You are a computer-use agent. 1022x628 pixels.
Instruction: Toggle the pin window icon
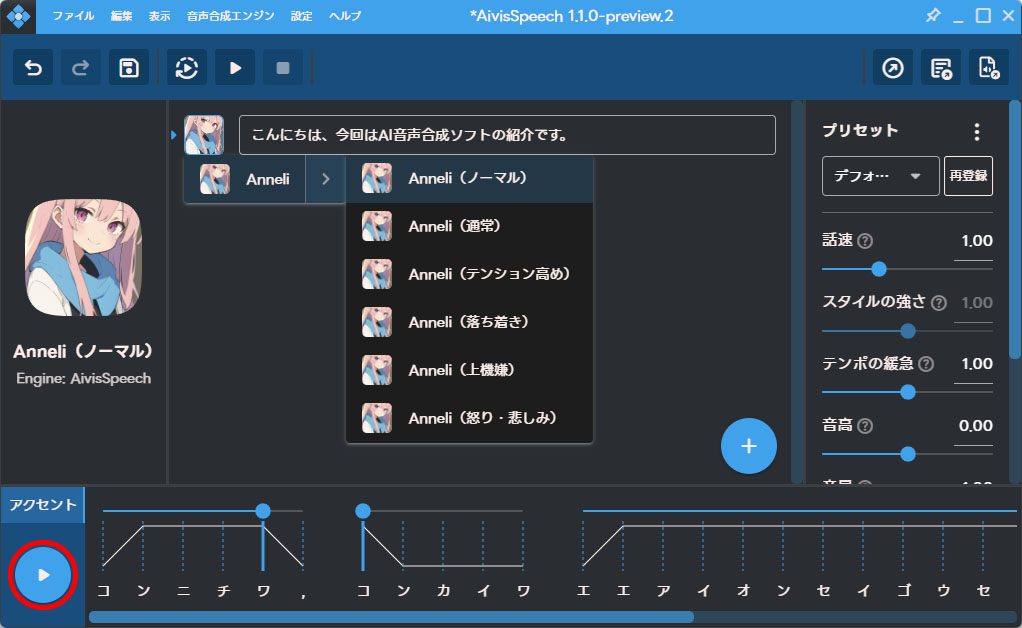(933, 15)
